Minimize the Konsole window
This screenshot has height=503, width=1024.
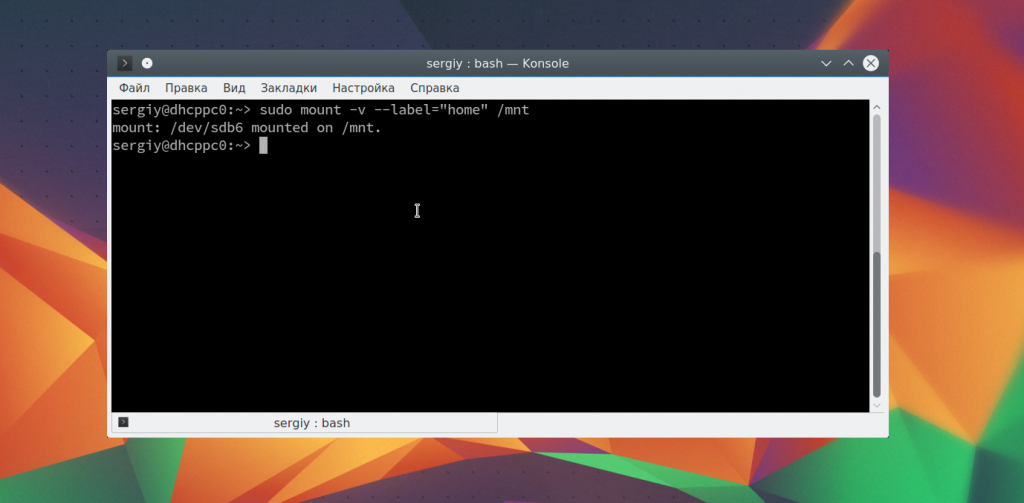coord(826,63)
